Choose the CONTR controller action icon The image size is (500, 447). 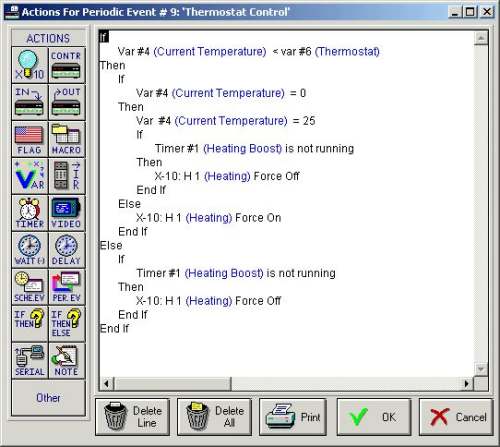tap(66, 65)
